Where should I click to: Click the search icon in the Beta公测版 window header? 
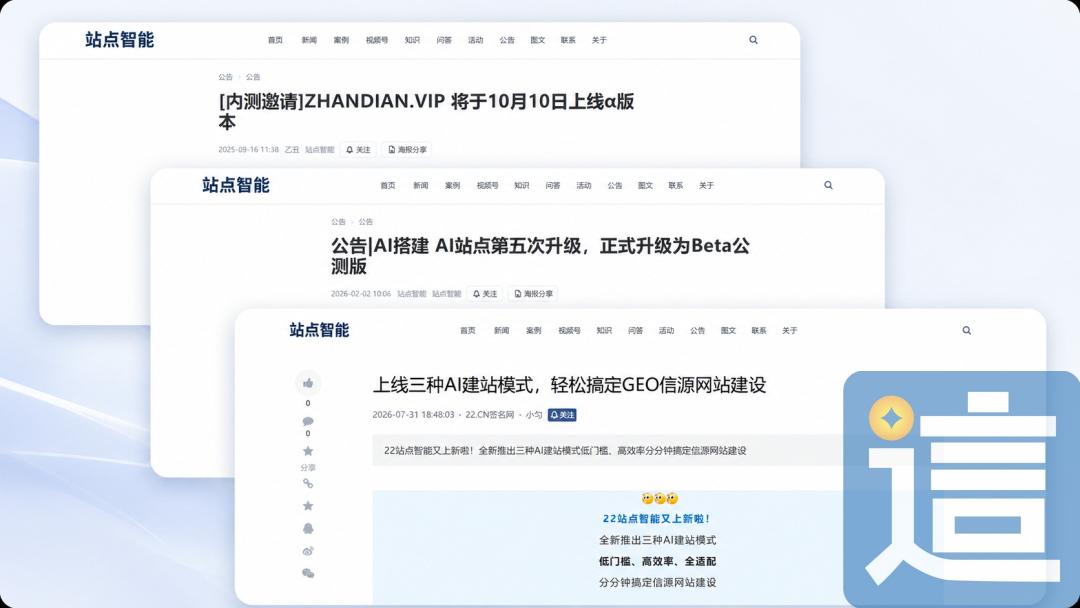pos(828,185)
